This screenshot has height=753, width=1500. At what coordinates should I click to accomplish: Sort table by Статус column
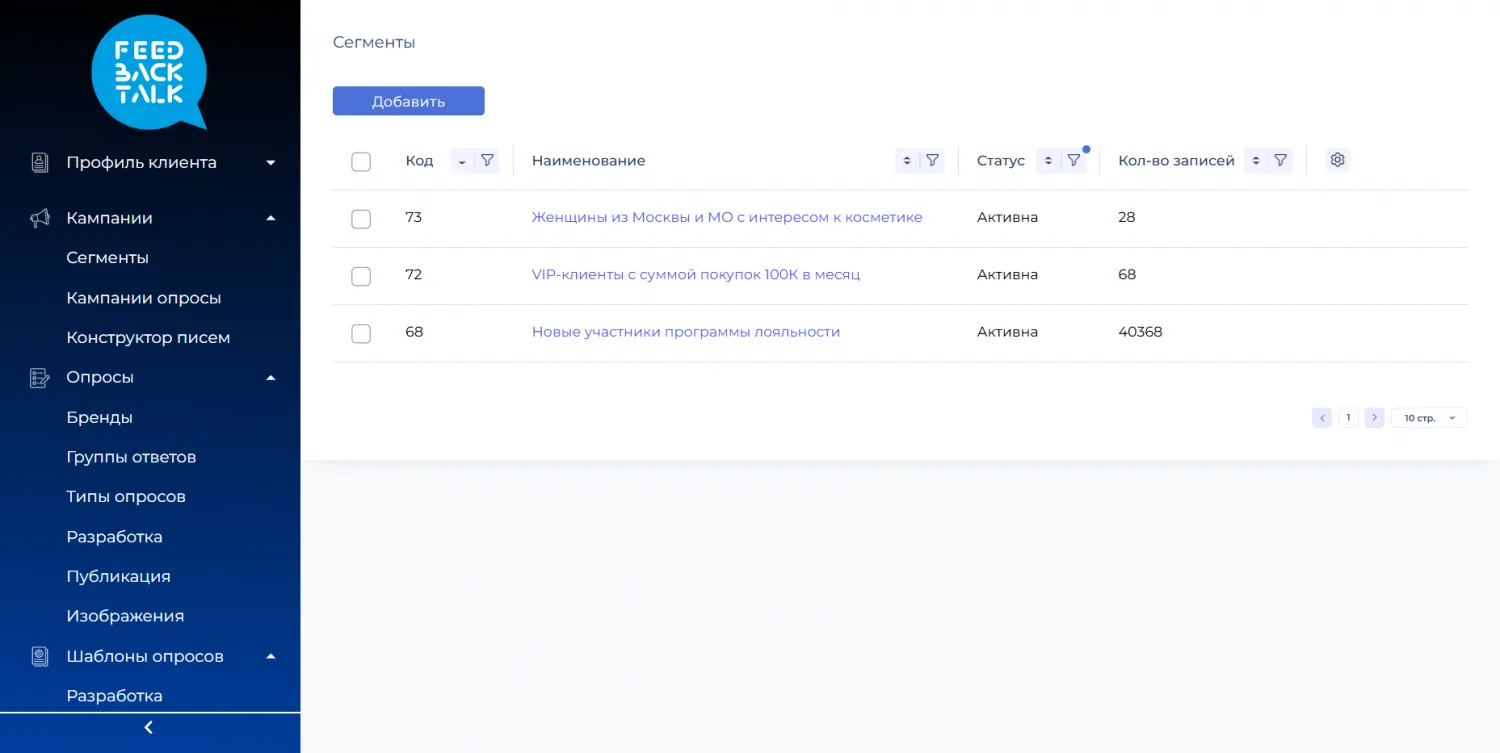coord(1048,161)
